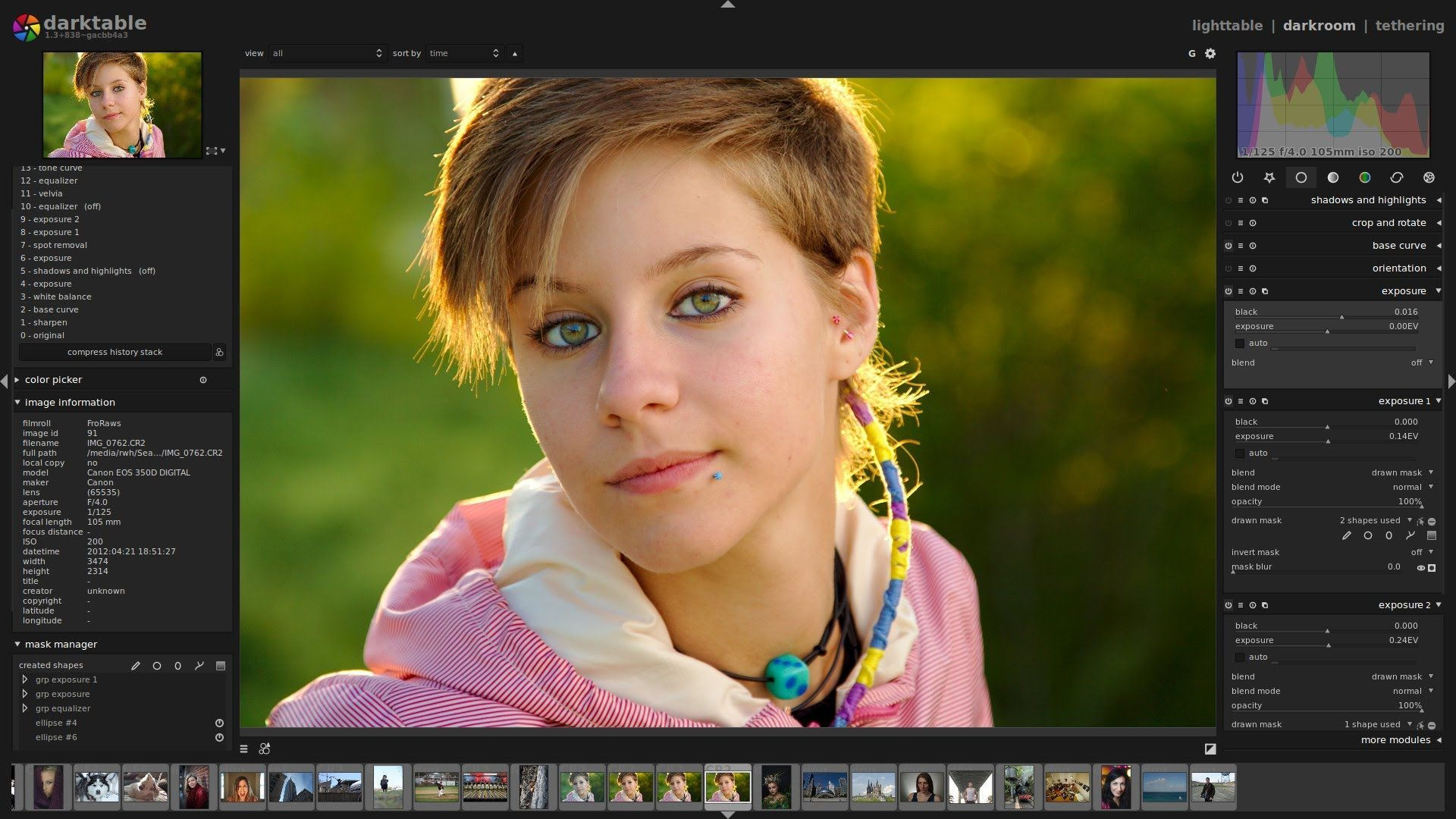Image resolution: width=1456 pixels, height=819 pixels.
Task: Expand the color picker panel
Action: tap(17, 380)
